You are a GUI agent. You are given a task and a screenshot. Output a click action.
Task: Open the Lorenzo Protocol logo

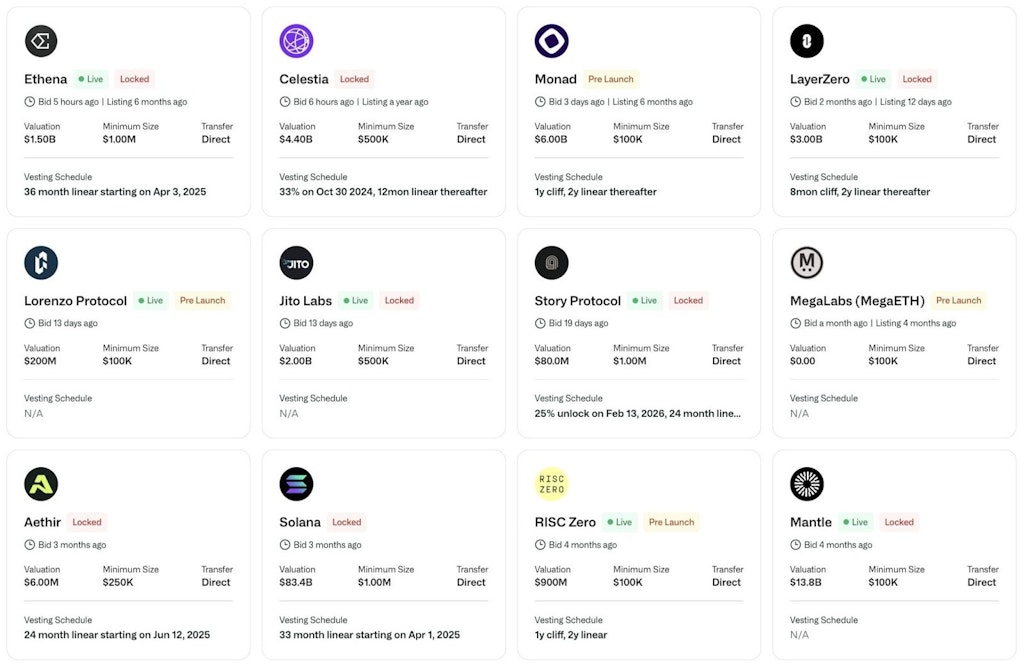(x=41, y=263)
